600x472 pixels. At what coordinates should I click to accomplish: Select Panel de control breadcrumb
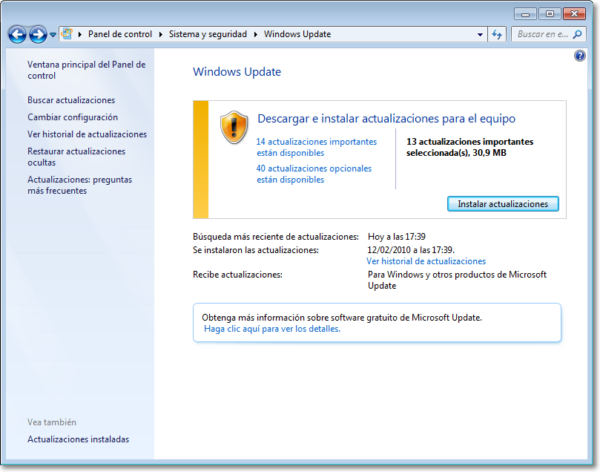(x=120, y=34)
